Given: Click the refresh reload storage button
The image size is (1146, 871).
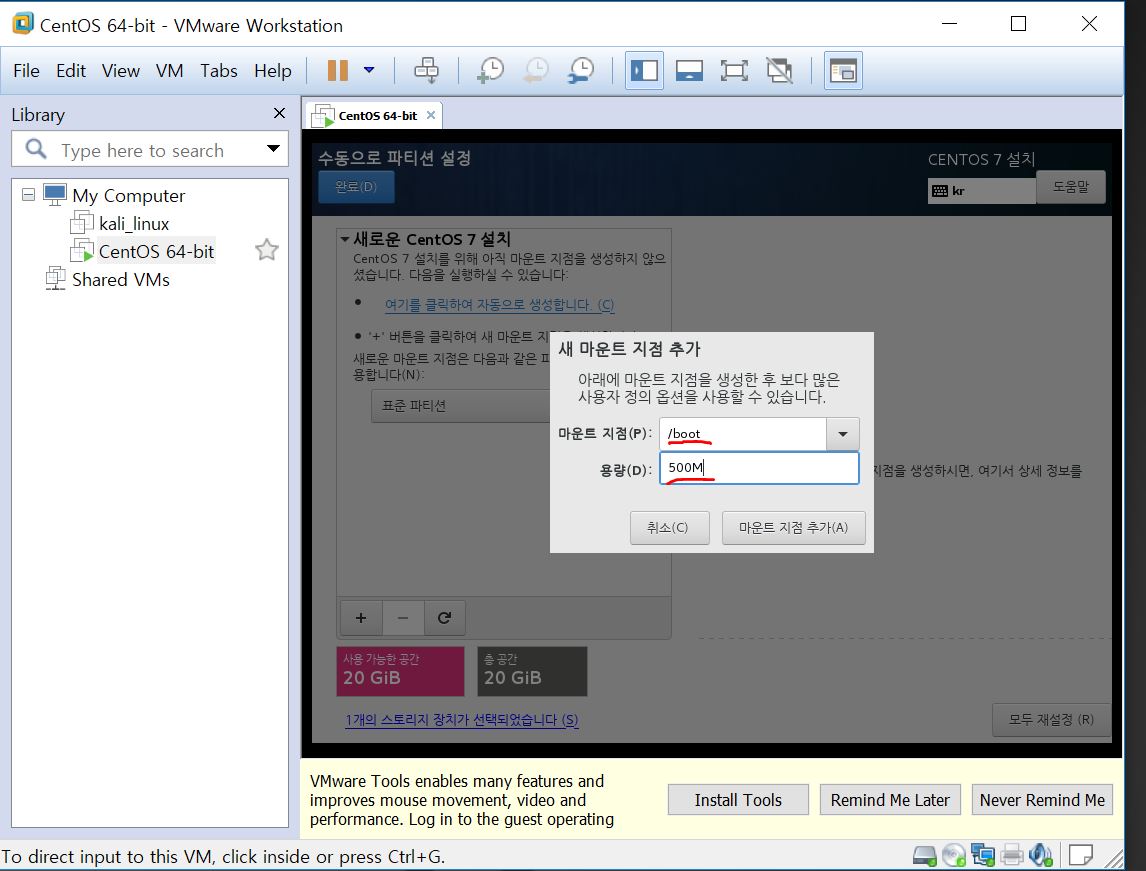Looking at the screenshot, I should tap(444, 617).
